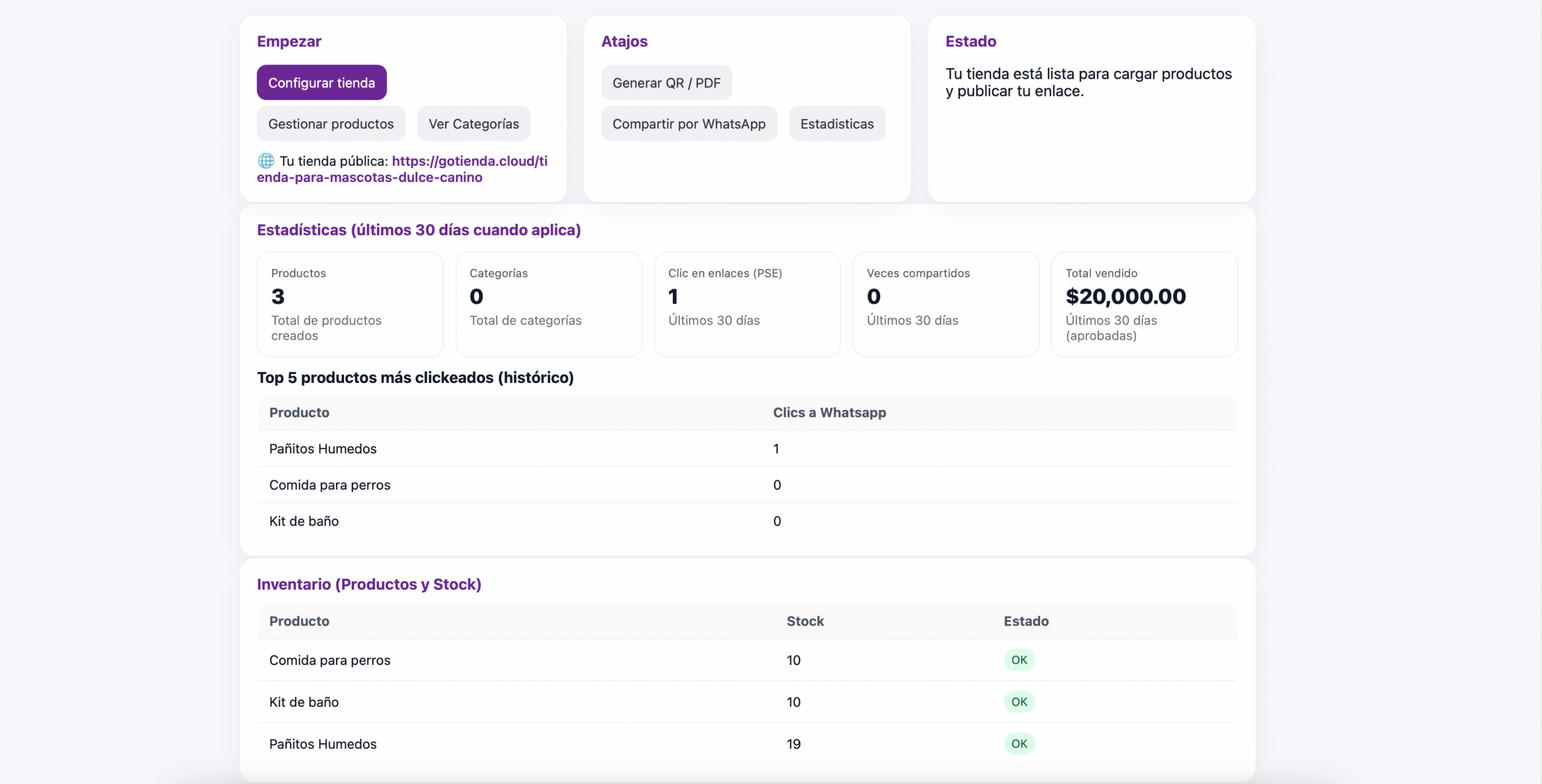Click Ver Categorías button
Viewport: 1542px width, 784px height.
(473, 123)
